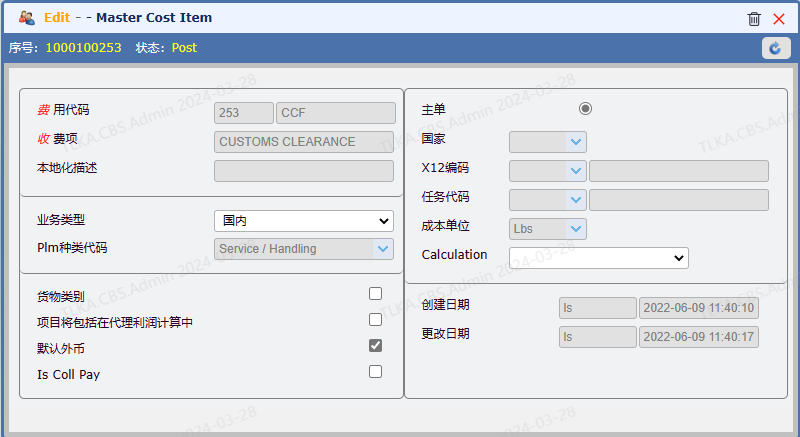
Task: Click the serial number 1000100253
Action: point(84,48)
